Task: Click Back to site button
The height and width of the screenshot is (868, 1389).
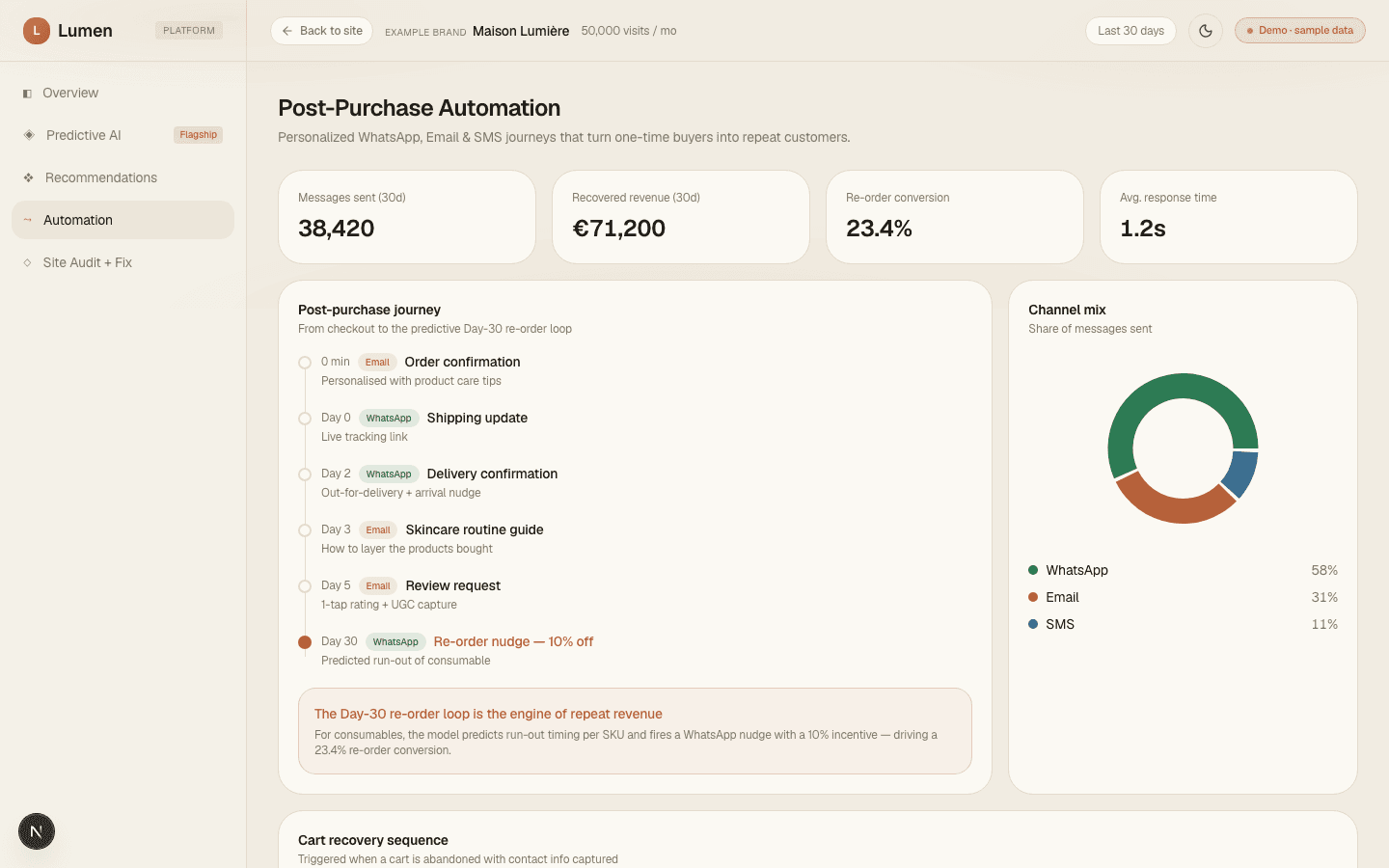Action: (321, 31)
